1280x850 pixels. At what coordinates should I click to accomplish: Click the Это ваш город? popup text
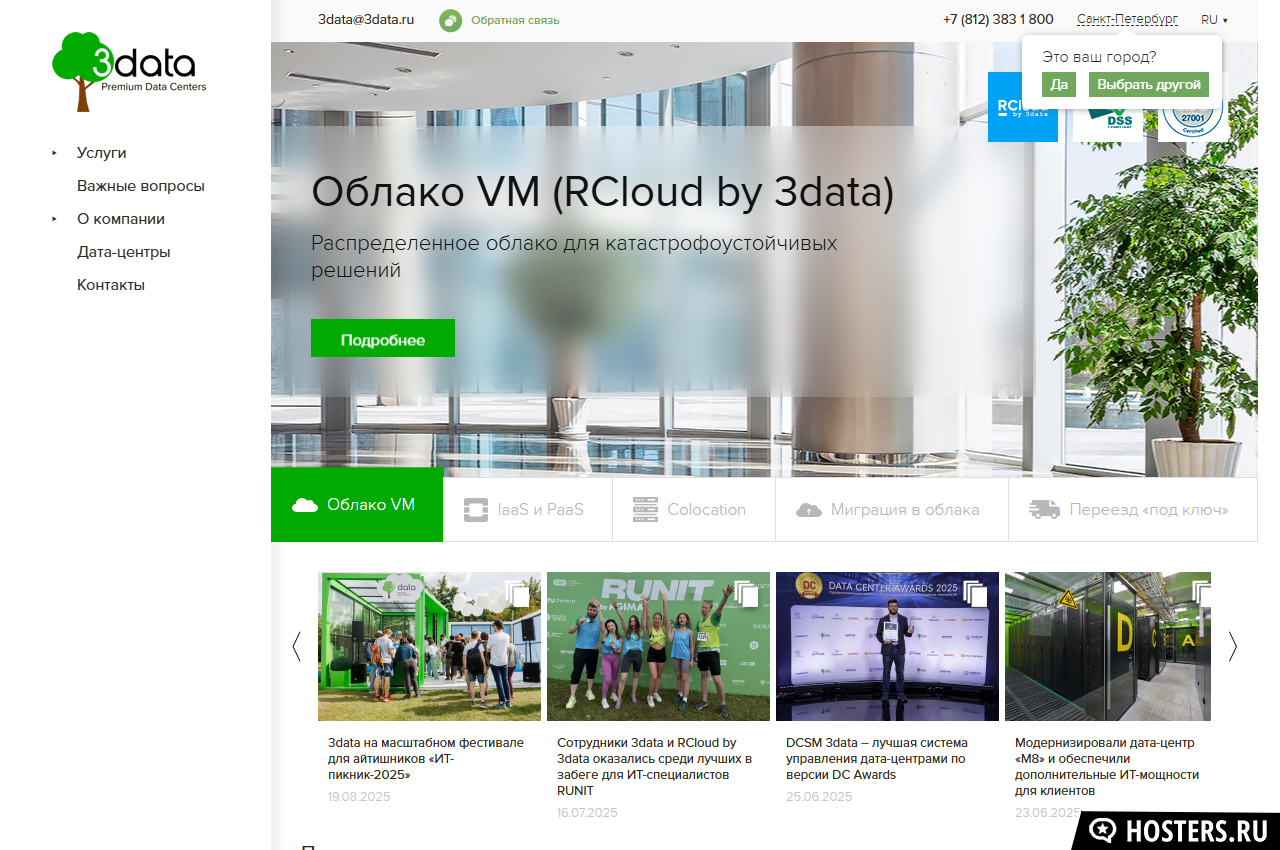coord(1099,57)
